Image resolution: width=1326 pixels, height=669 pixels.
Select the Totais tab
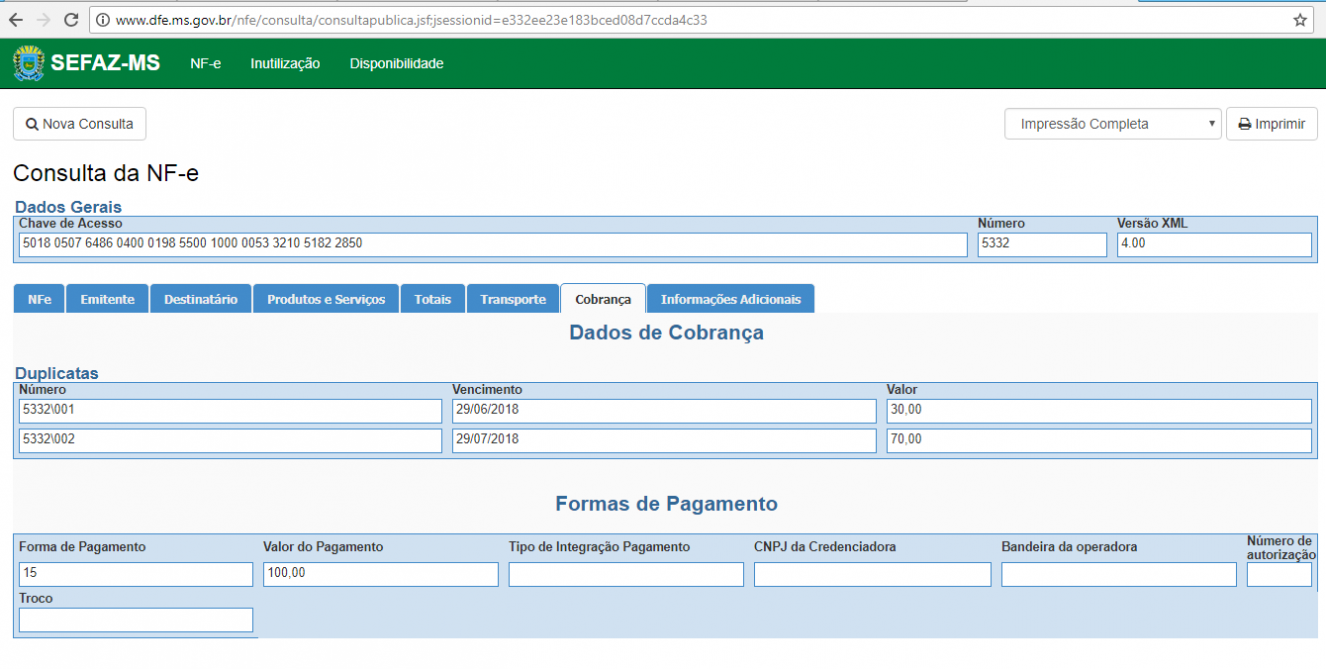coord(433,299)
